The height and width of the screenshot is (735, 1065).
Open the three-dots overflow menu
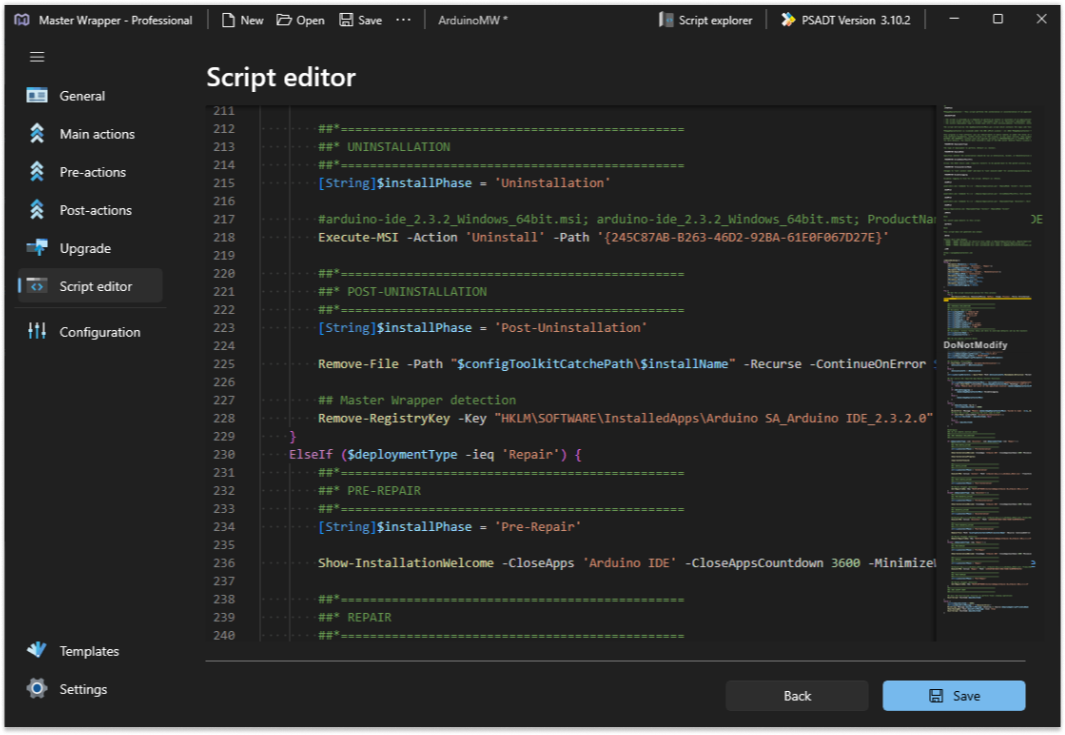[x=403, y=20]
